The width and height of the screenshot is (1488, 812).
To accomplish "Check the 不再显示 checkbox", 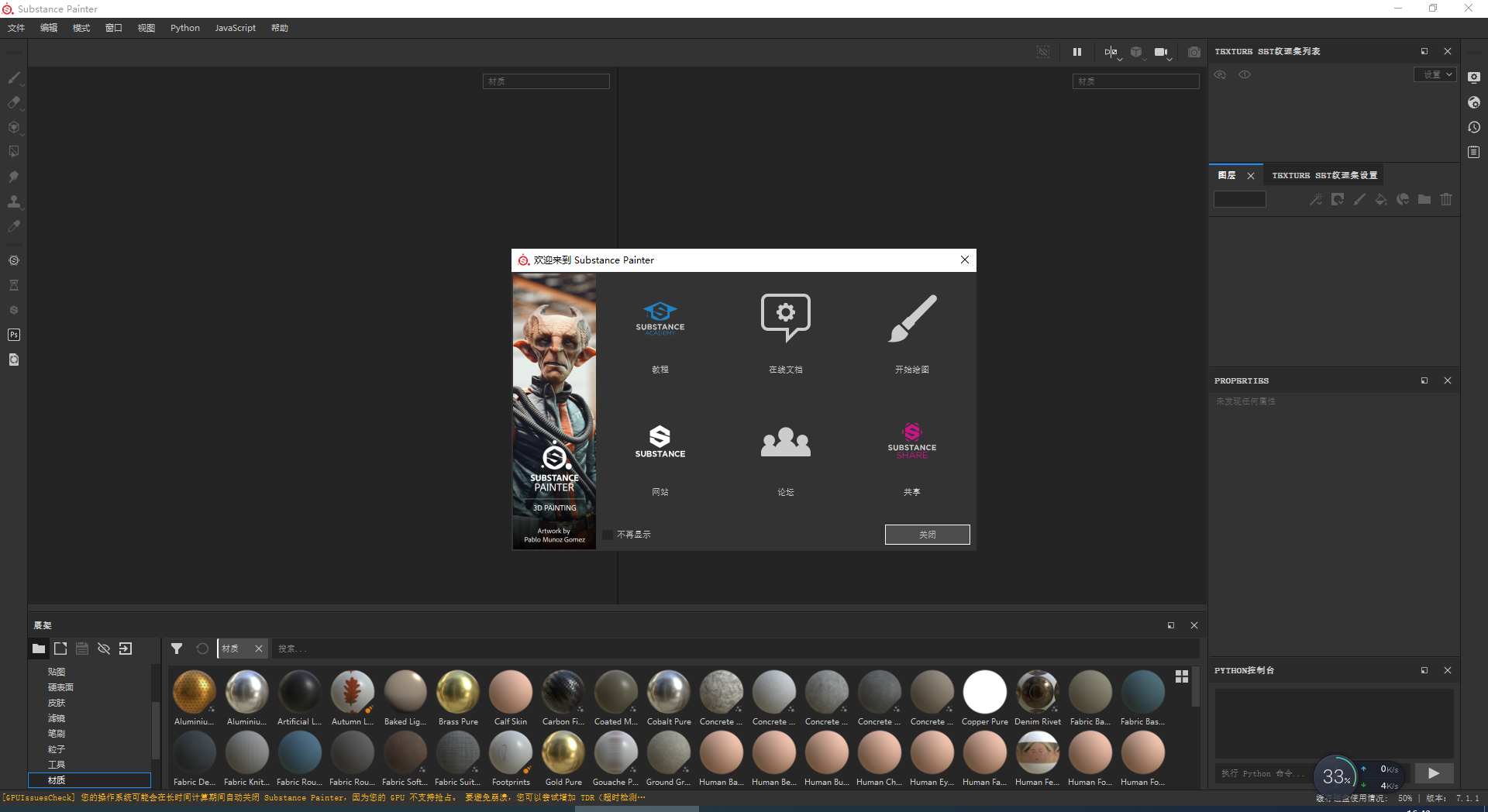I will click(x=608, y=535).
